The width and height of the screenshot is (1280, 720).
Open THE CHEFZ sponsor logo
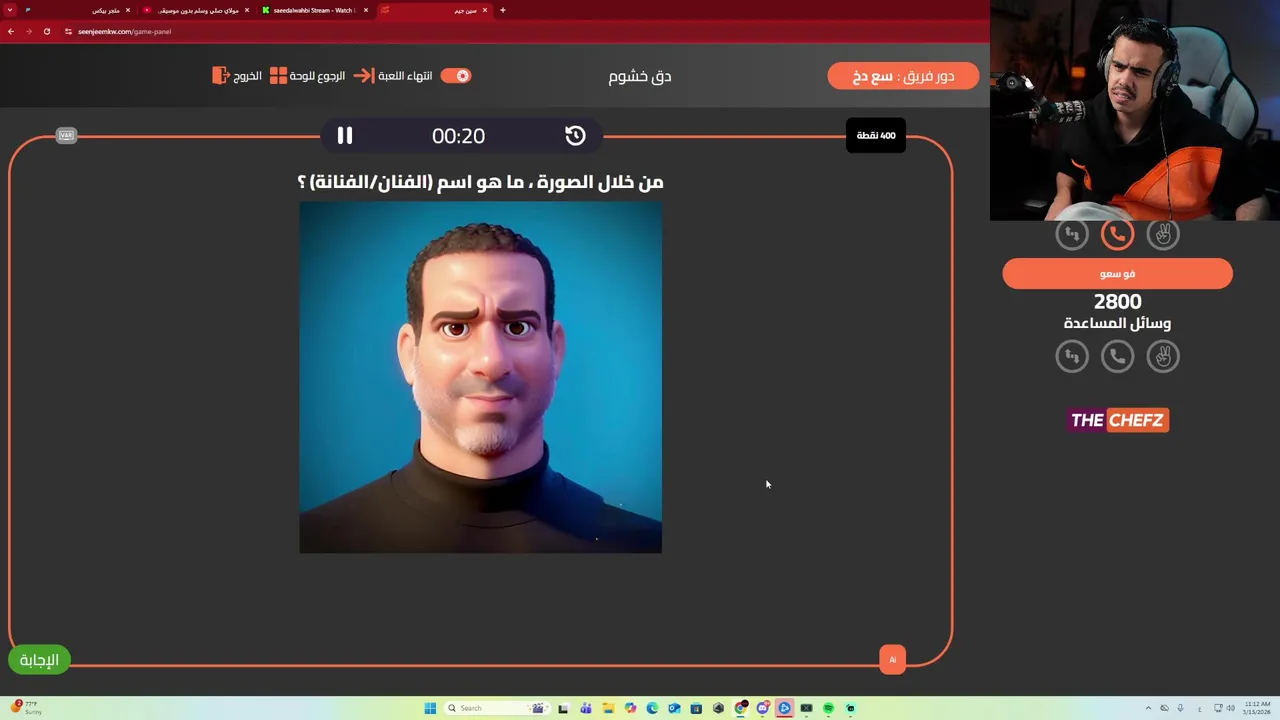[1118, 420]
